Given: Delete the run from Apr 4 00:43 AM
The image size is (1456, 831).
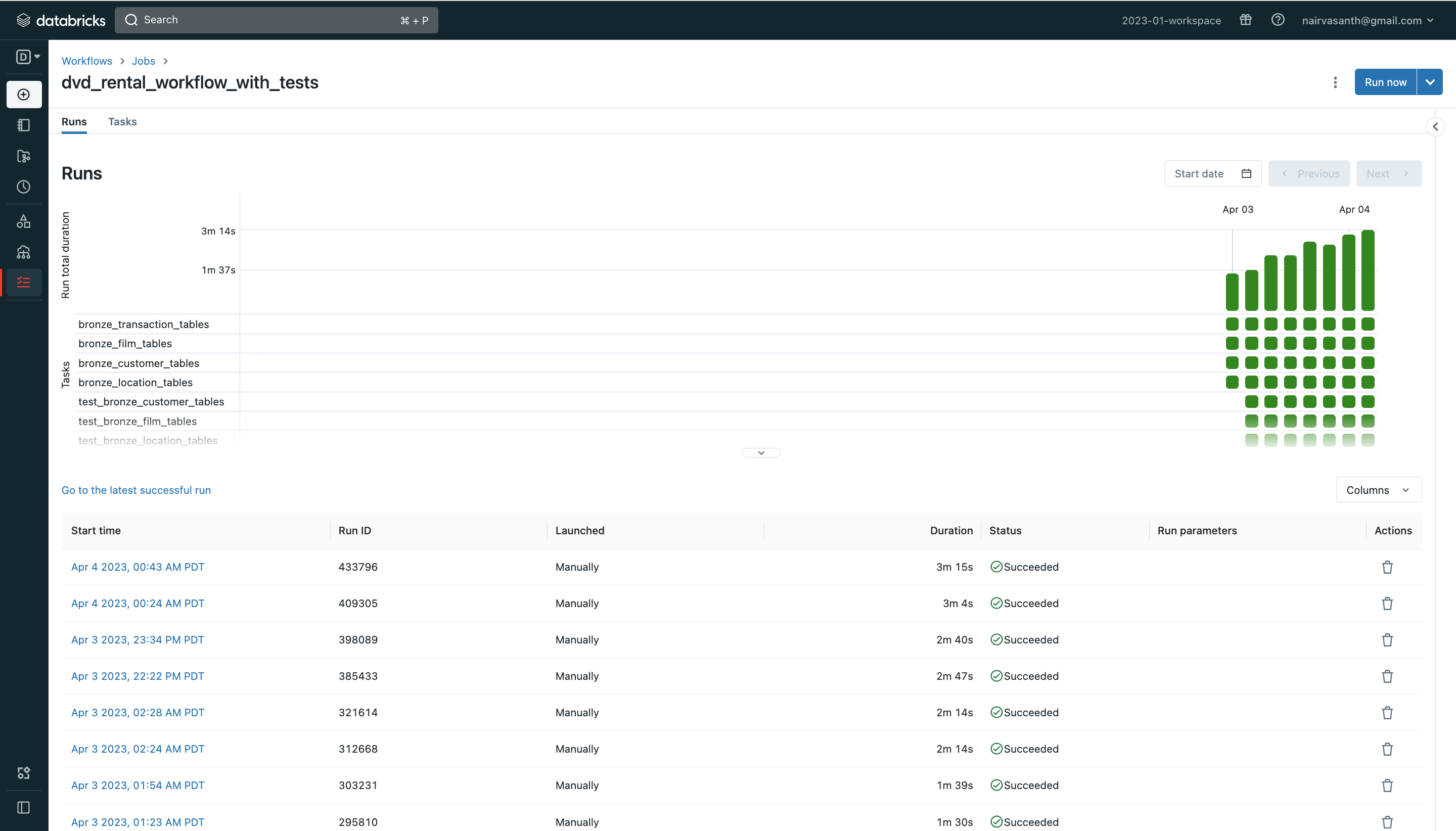Looking at the screenshot, I should (1388, 567).
